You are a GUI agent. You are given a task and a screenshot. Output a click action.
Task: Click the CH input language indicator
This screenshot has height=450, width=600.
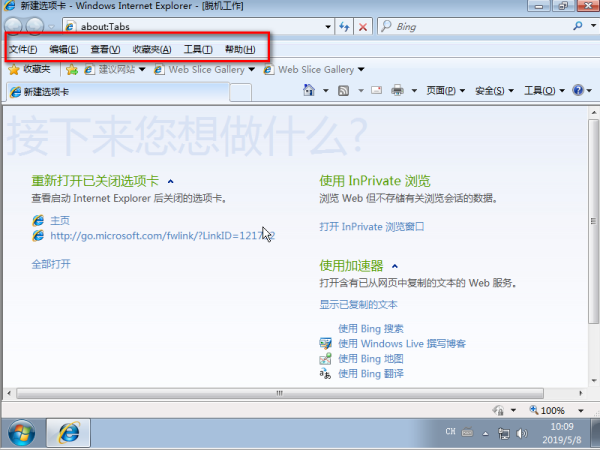[450, 432]
